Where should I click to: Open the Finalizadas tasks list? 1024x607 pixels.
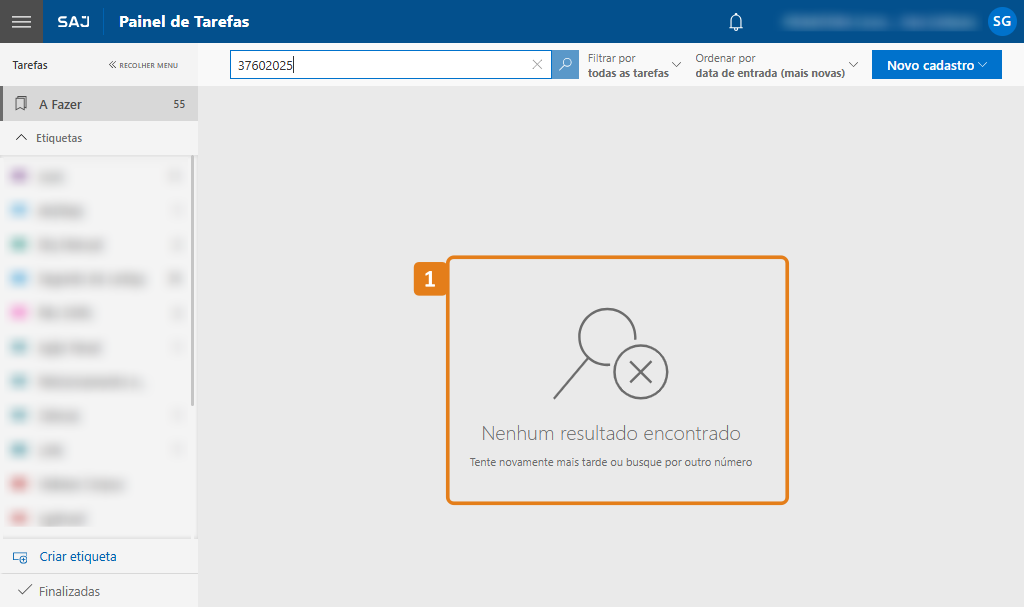[x=69, y=591]
